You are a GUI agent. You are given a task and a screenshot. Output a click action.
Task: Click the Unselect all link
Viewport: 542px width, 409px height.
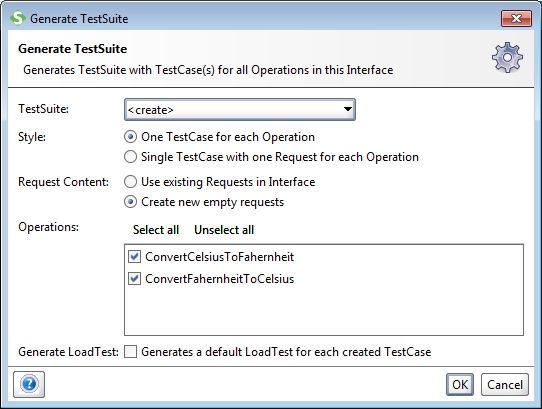(224, 230)
